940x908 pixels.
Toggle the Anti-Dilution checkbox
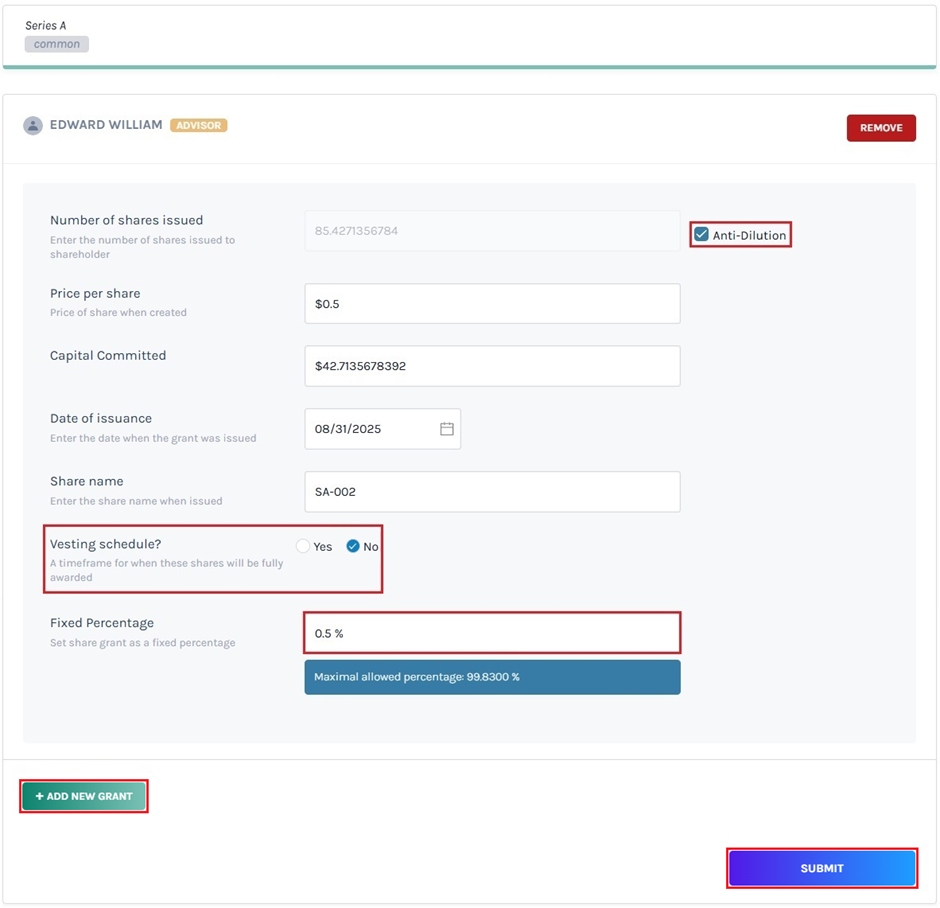click(x=702, y=235)
